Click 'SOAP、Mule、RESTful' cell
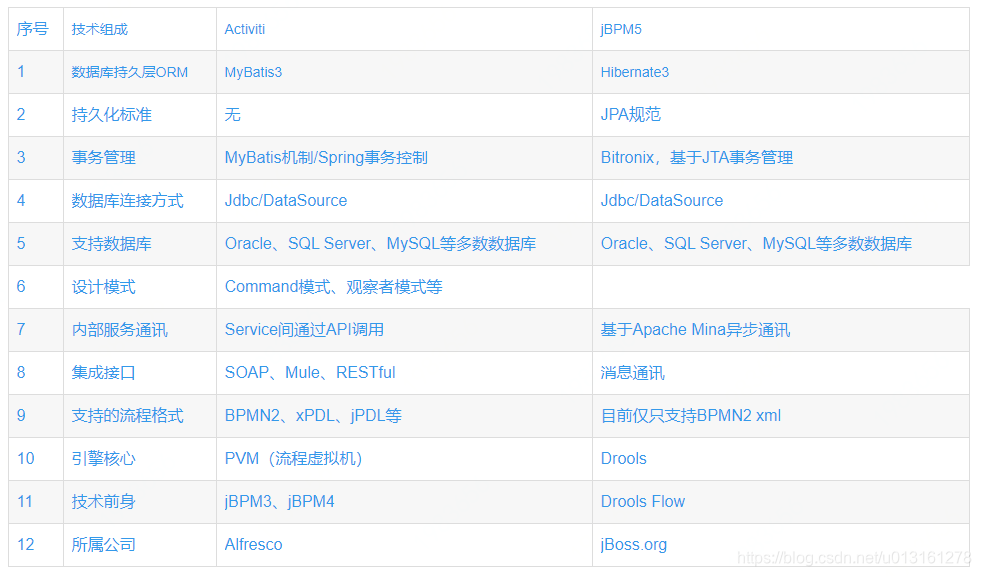 pyautogui.click(x=404, y=373)
